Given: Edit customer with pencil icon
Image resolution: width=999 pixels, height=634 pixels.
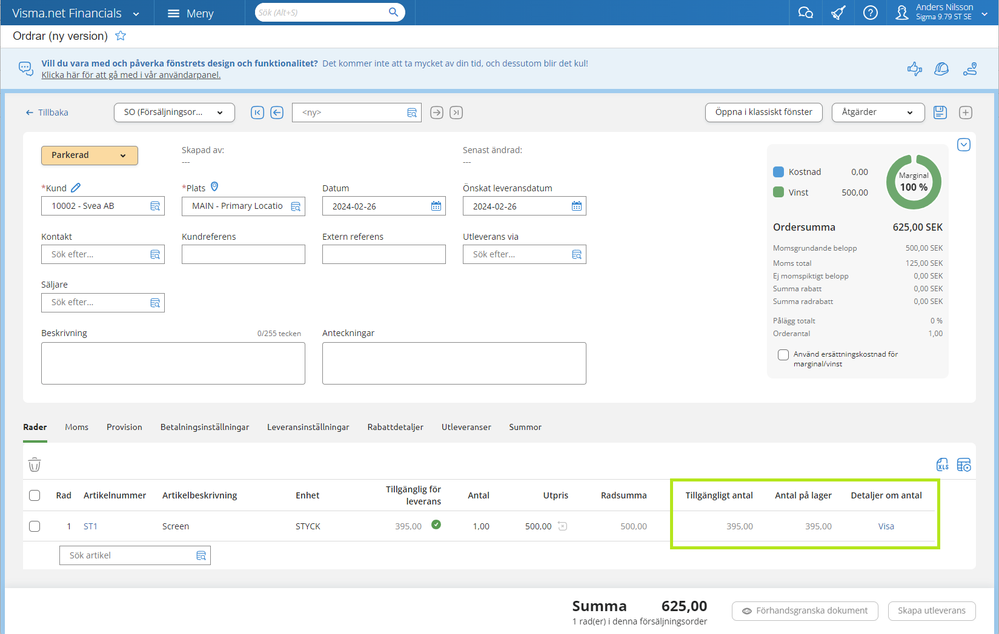Looking at the screenshot, I should point(76,187).
